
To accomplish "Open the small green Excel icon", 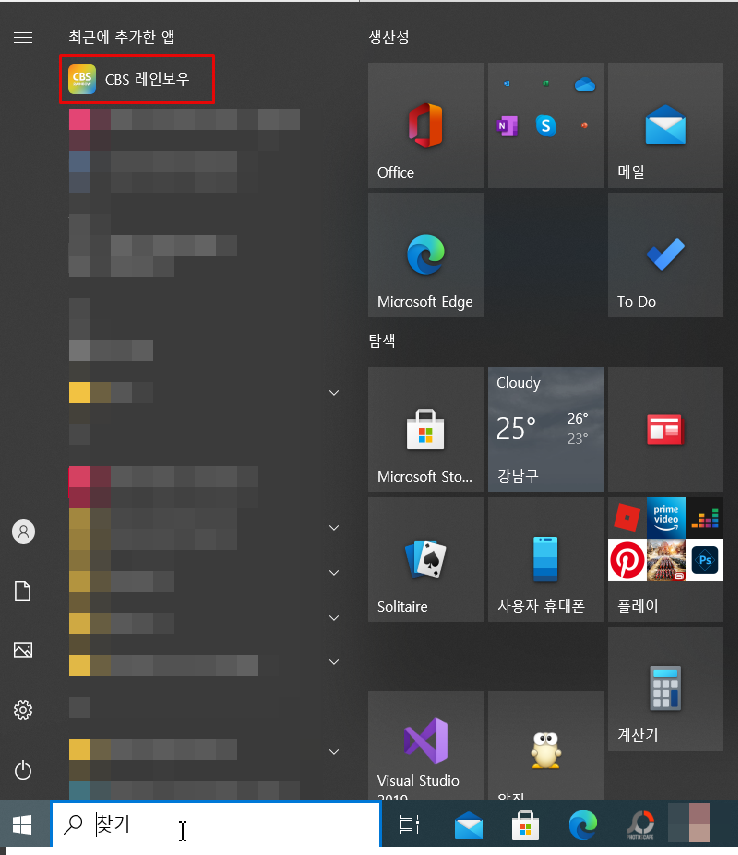I will point(545,83).
